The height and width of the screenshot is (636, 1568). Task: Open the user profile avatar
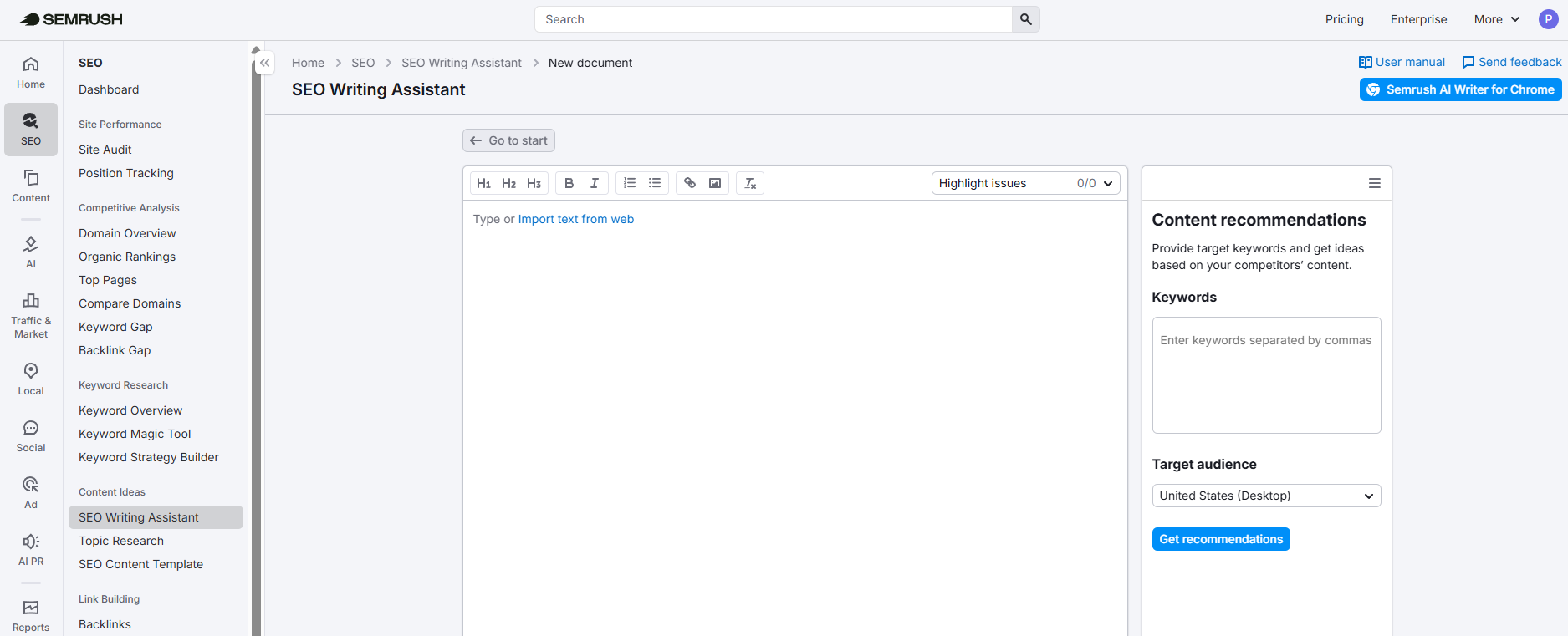(x=1549, y=19)
